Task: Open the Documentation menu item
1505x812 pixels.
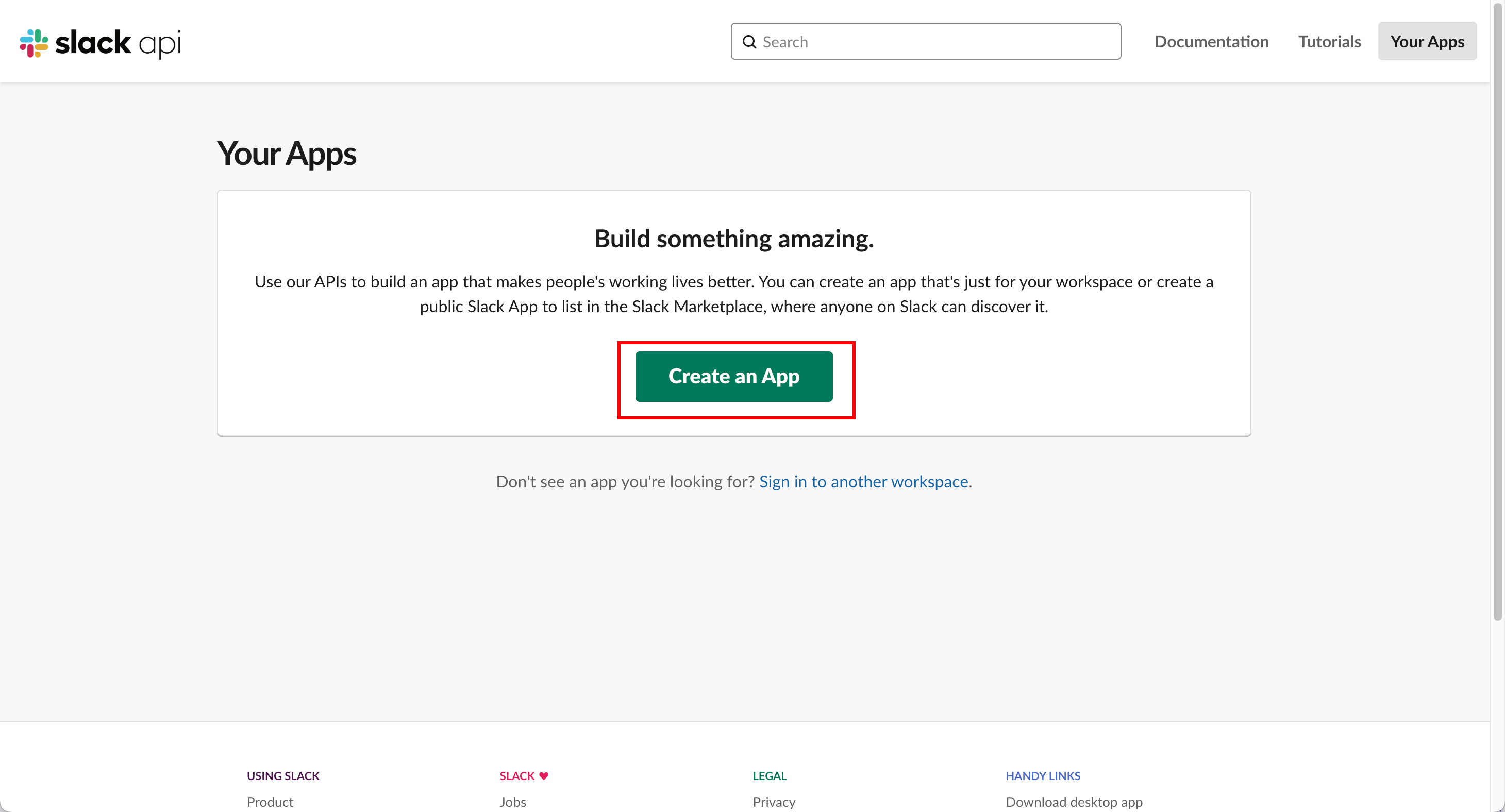Action: [x=1211, y=42]
